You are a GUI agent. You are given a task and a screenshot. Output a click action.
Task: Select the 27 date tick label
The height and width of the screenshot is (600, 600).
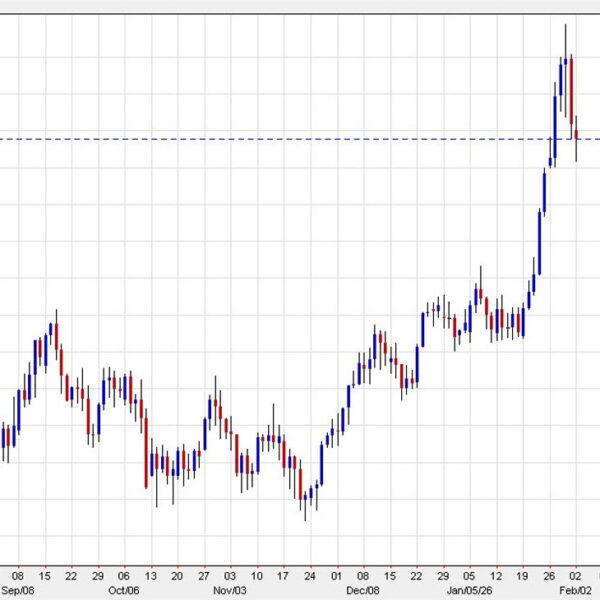point(204,576)
